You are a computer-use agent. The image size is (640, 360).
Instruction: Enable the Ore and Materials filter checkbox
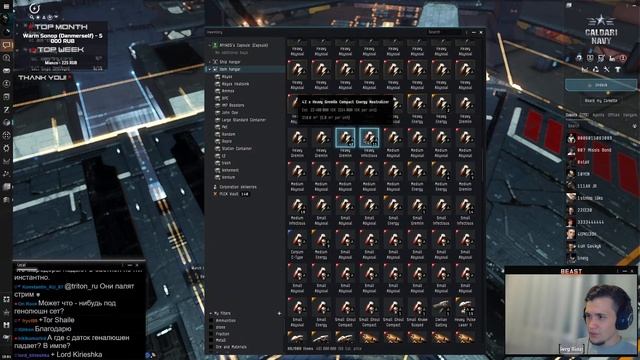point(211,347)
